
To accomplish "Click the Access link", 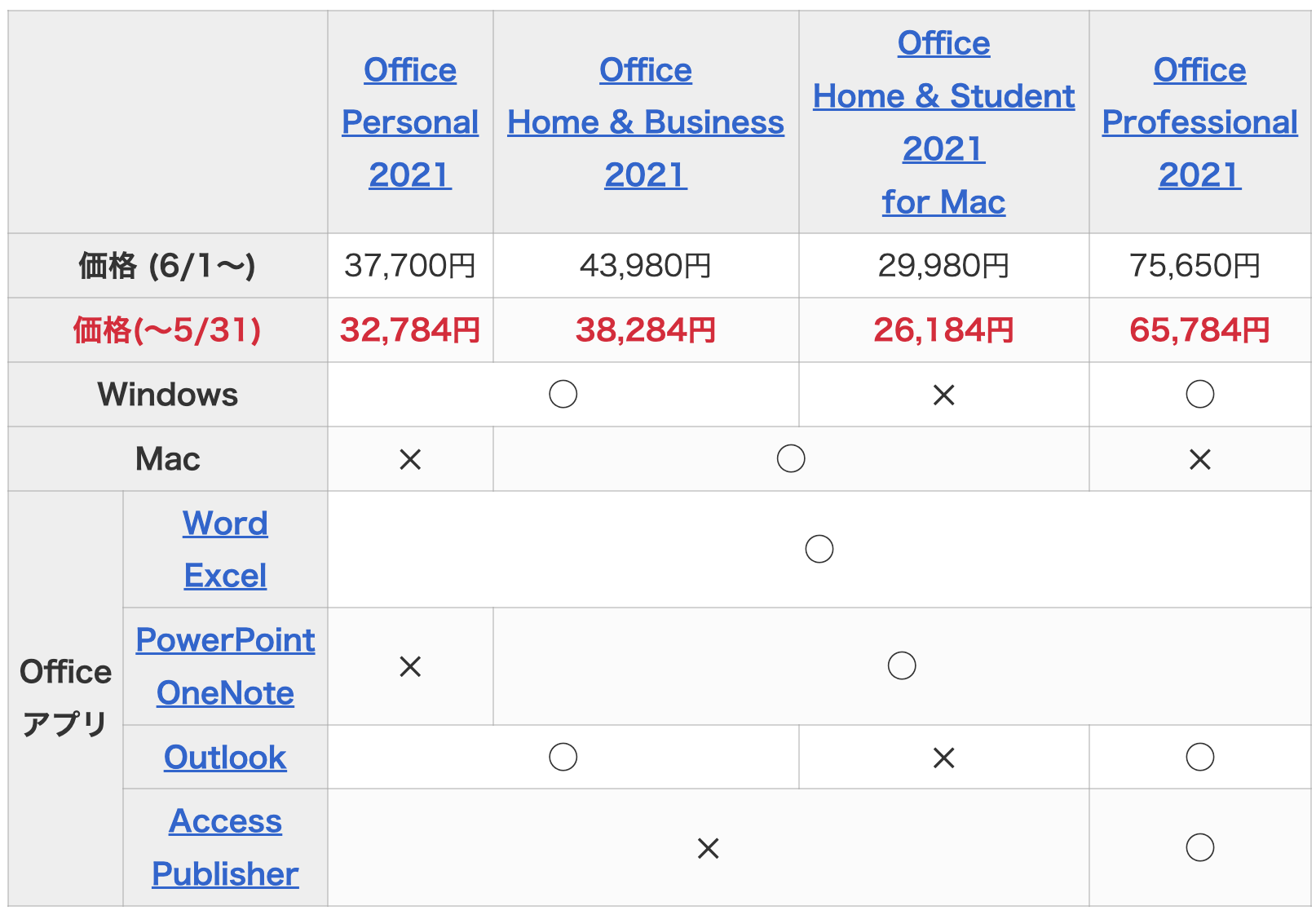I will (225, 821).
